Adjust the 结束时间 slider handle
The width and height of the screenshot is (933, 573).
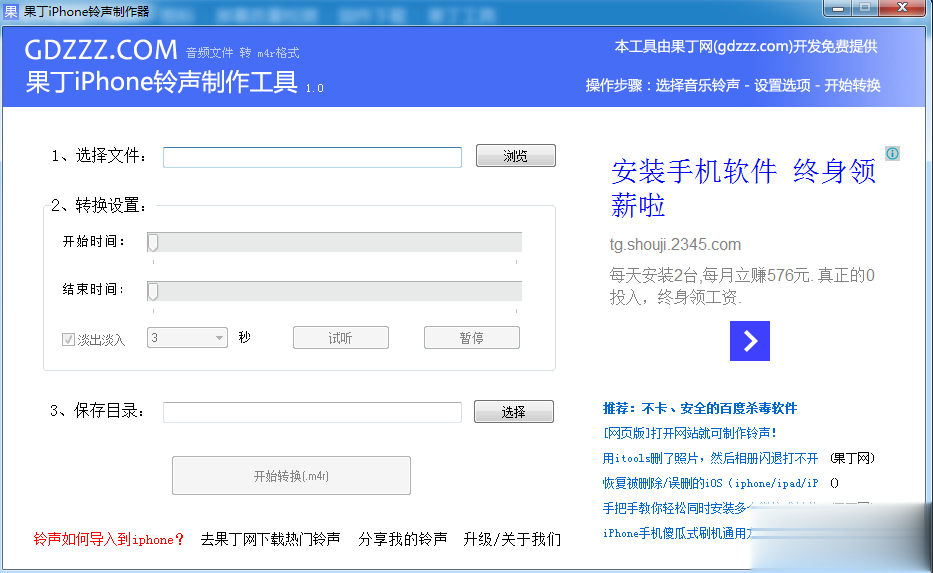coord(153,291)
